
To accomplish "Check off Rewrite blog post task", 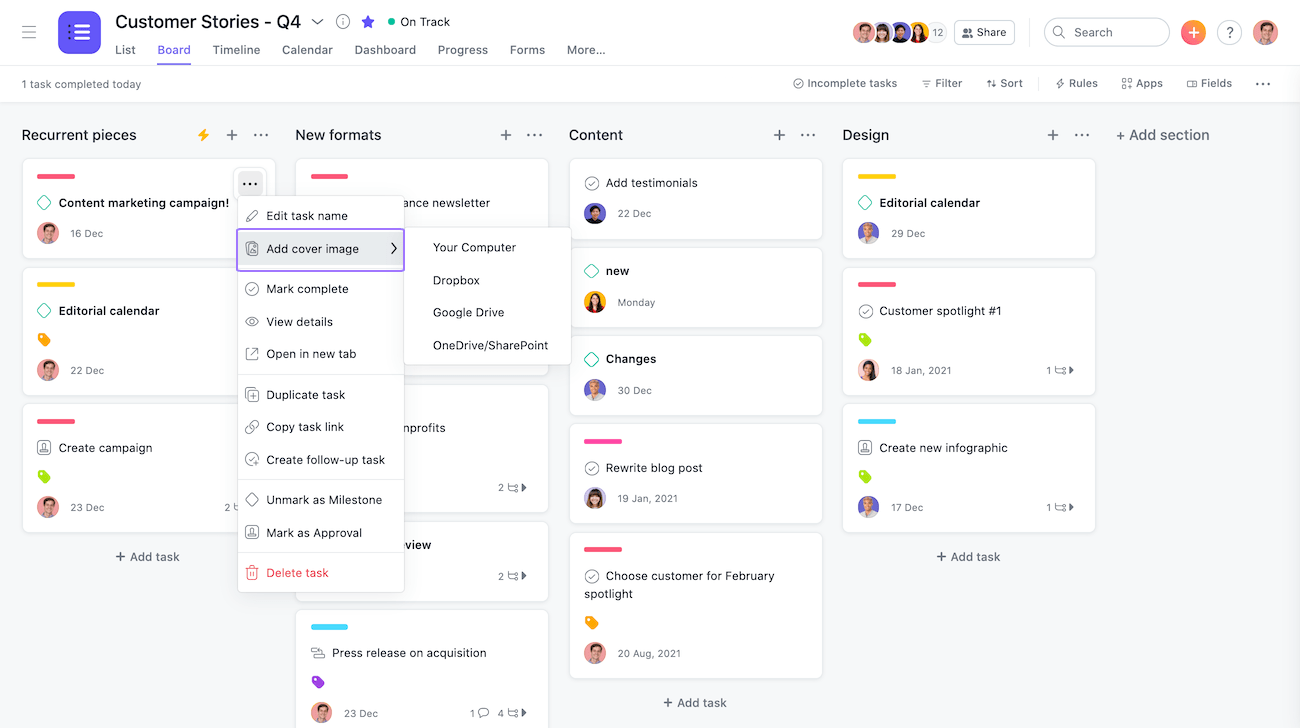I will [x=592, y=468].
